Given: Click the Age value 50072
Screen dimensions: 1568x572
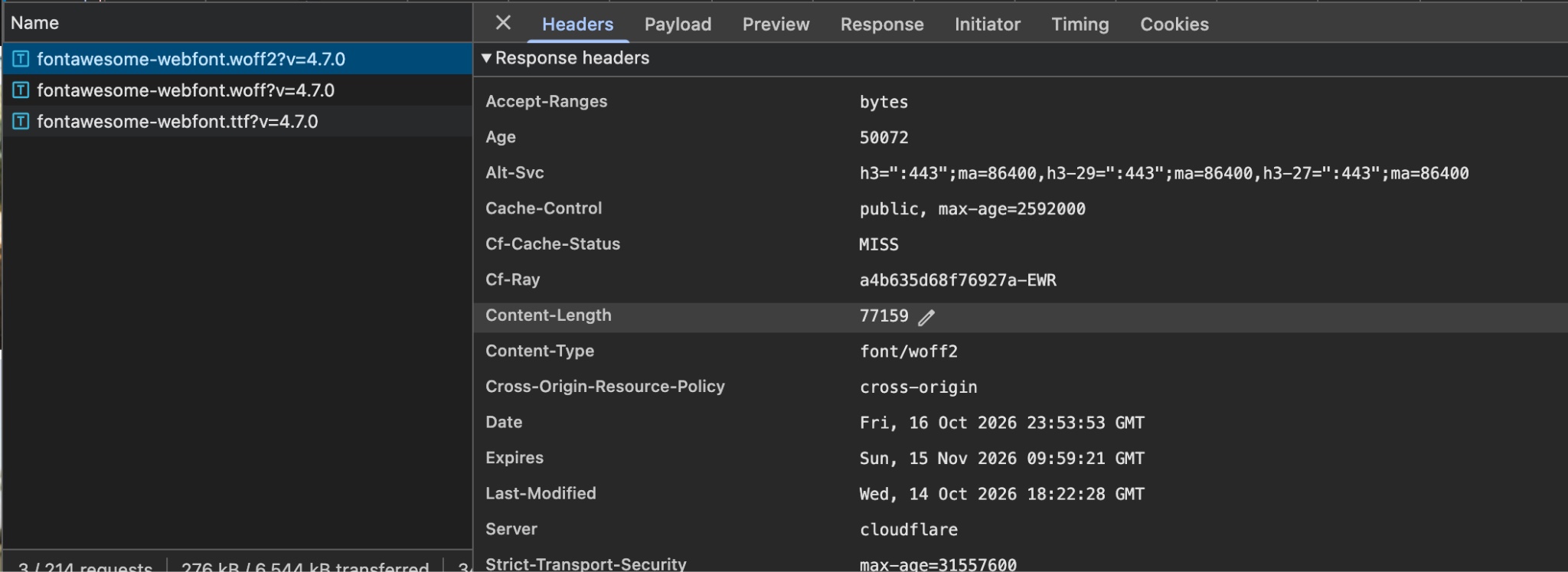Looking at the screenshot, I should 884,138.
